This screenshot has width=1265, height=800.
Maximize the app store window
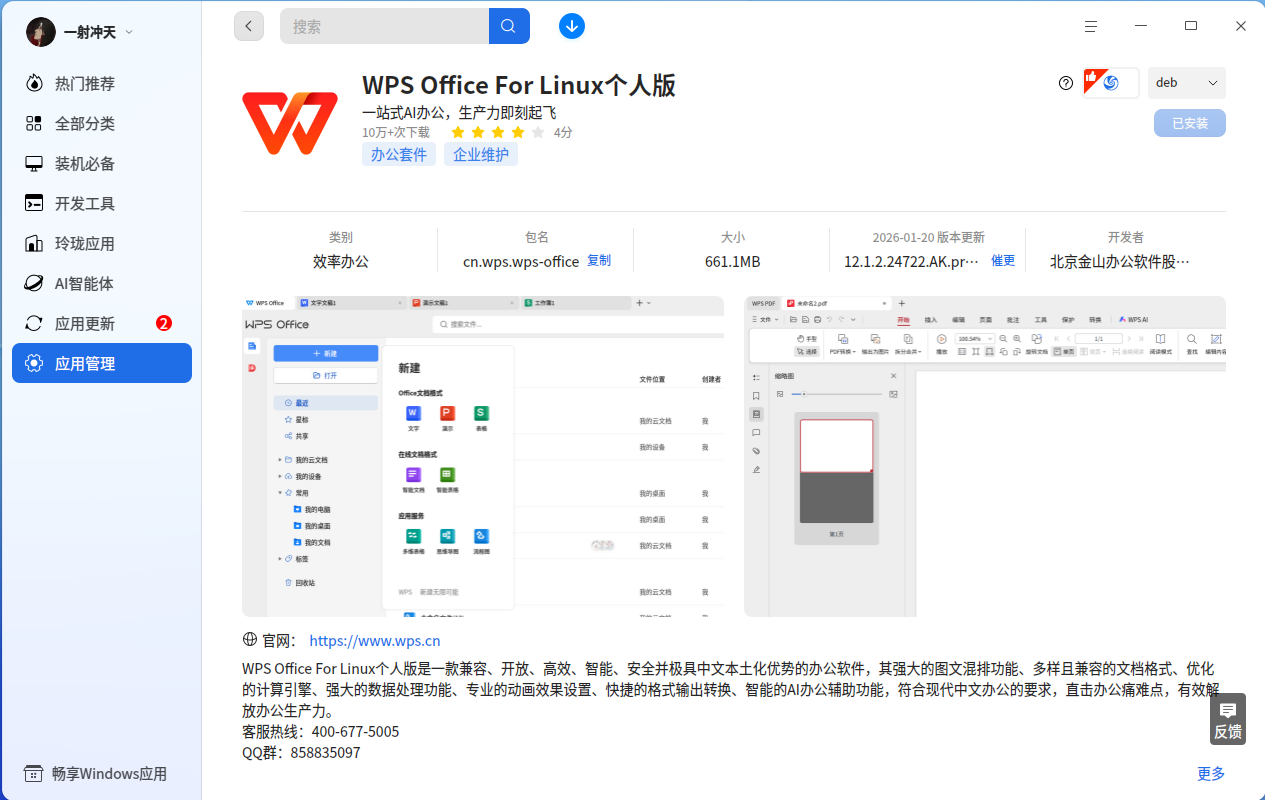[1191, 26]
